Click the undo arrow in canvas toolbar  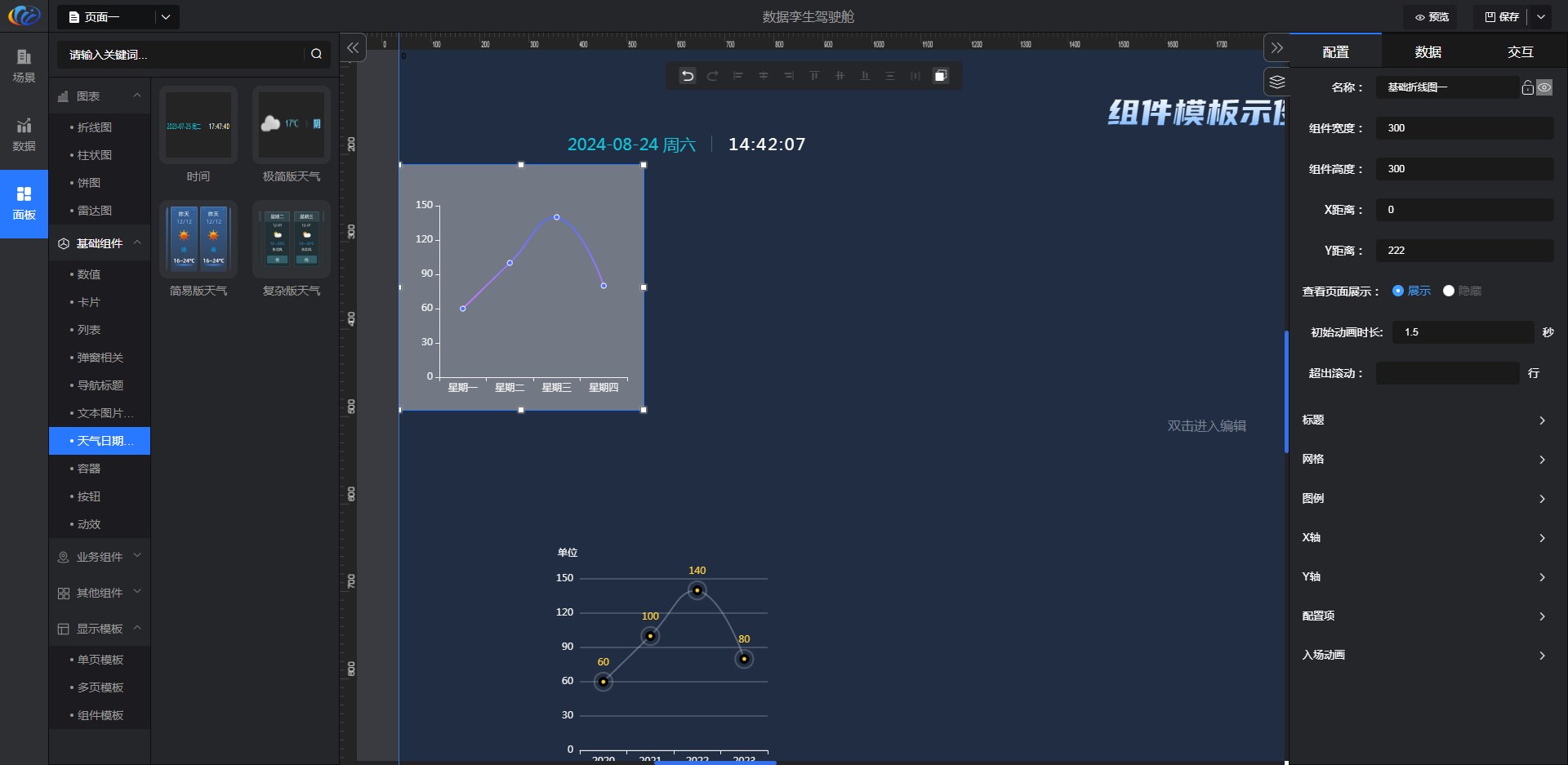coord(688,76)
